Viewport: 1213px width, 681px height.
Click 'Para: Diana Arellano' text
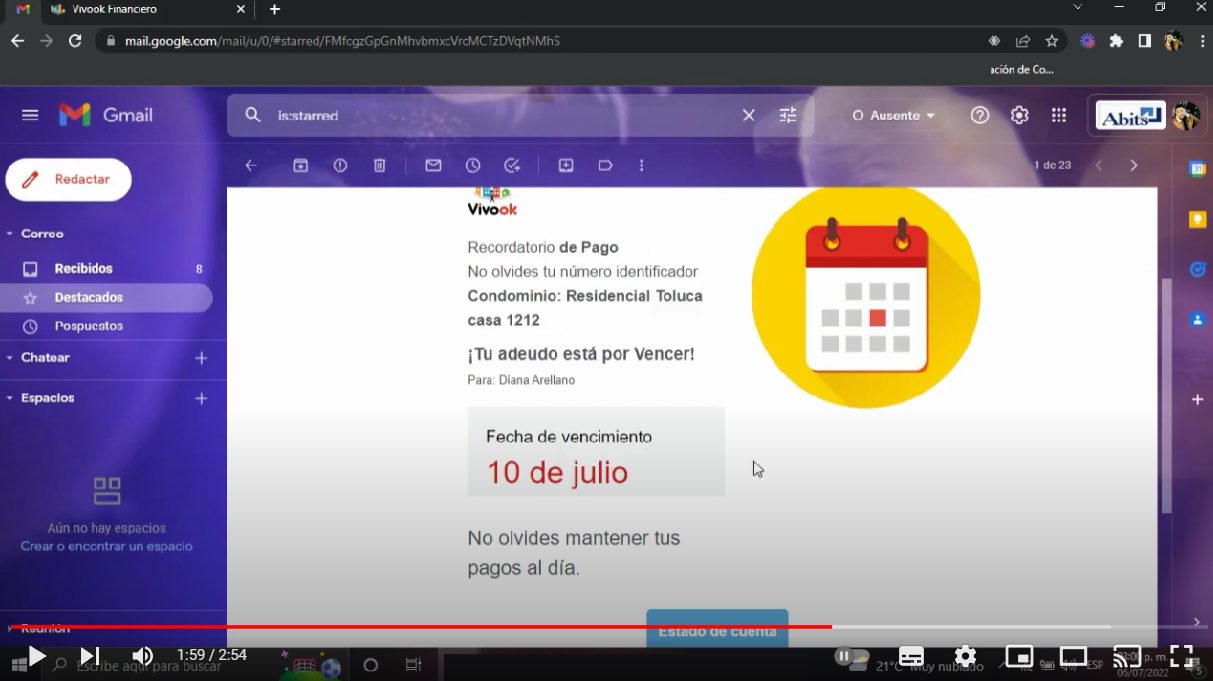tap(521, 380)
